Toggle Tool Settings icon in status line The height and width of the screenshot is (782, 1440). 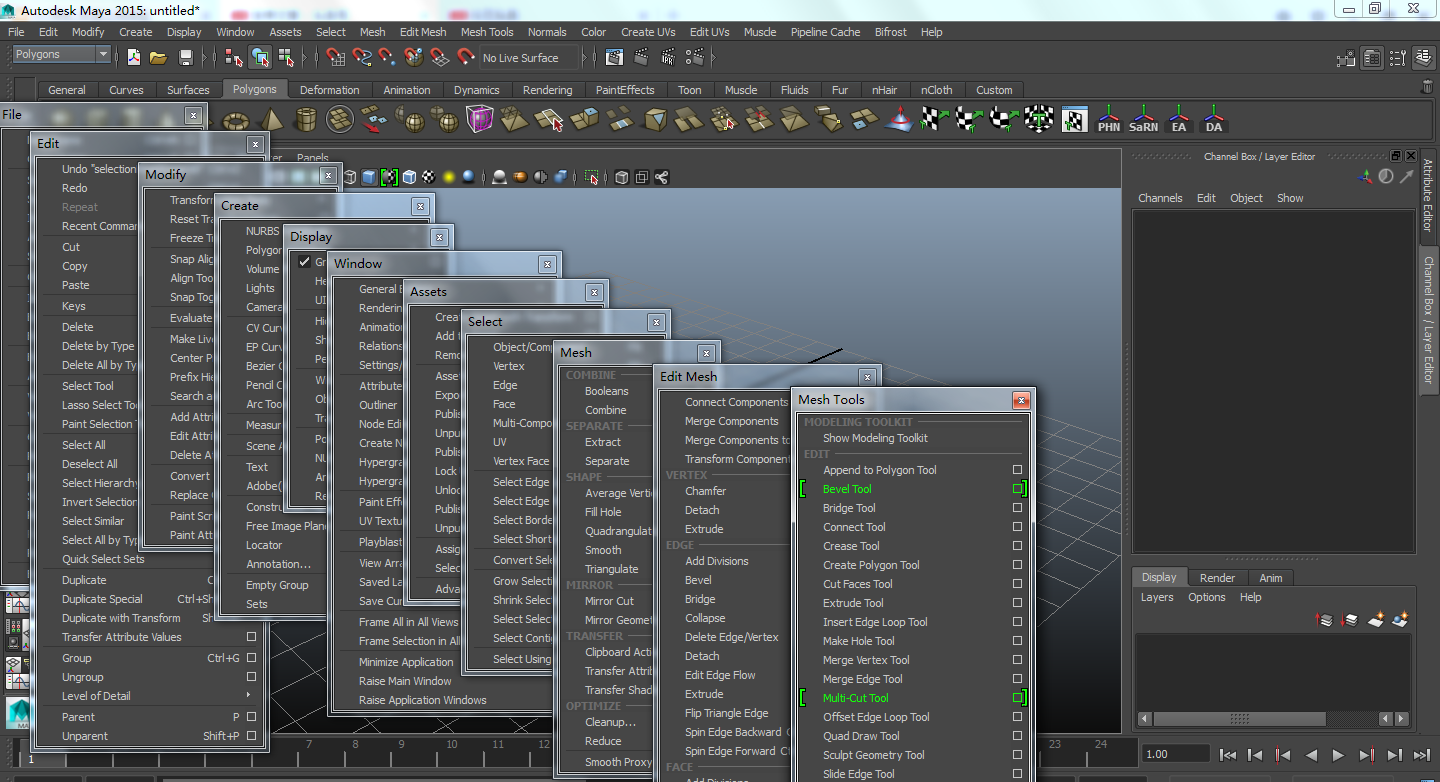[x=1397, y=57]
